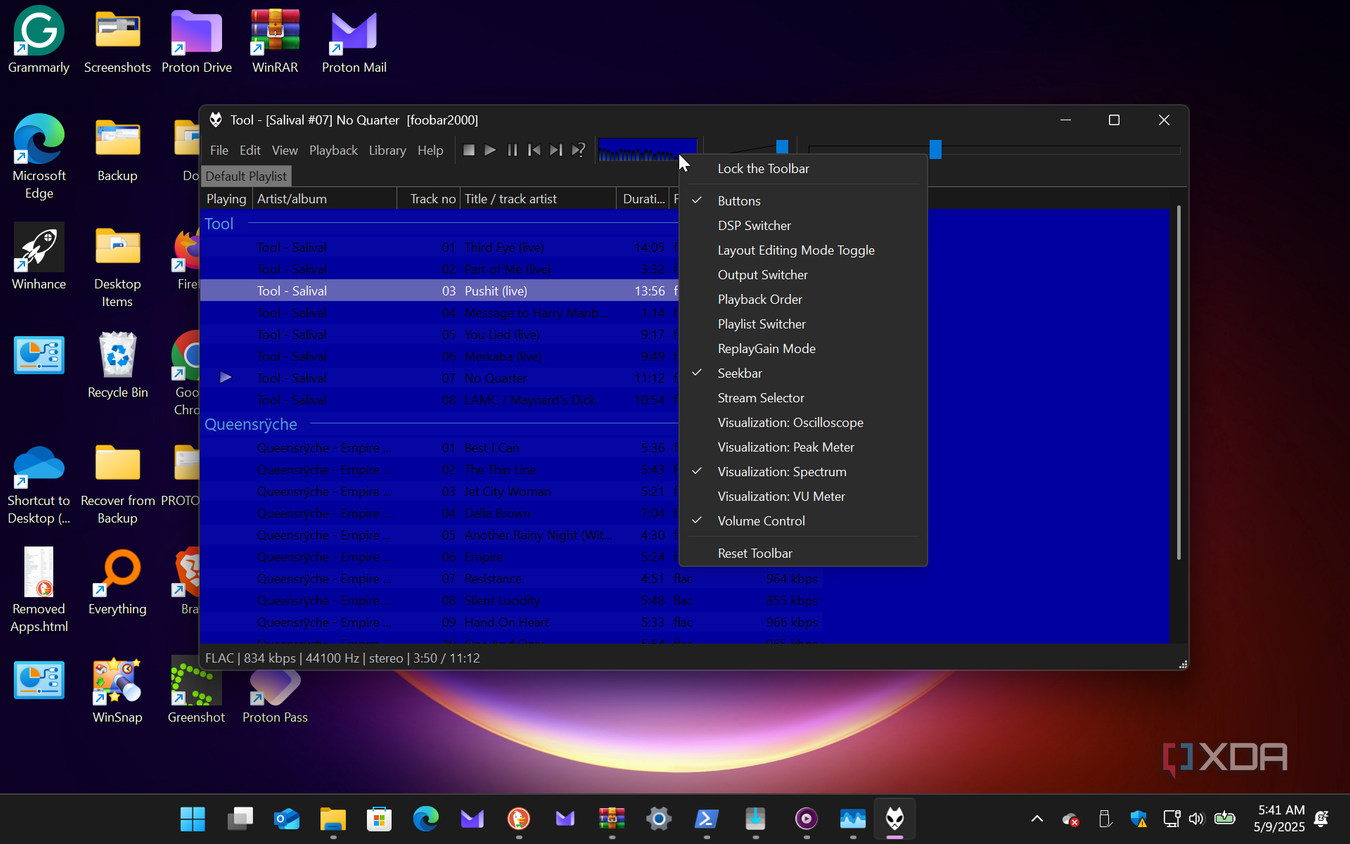Click the Stop playback button
1350x844 pixels.
tap(468, 150)
